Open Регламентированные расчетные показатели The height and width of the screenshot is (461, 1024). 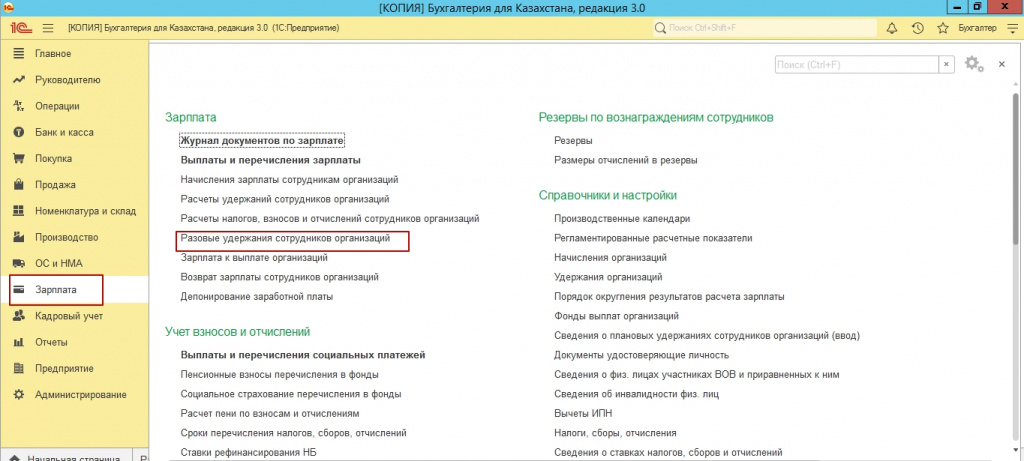tap(653, 238)
